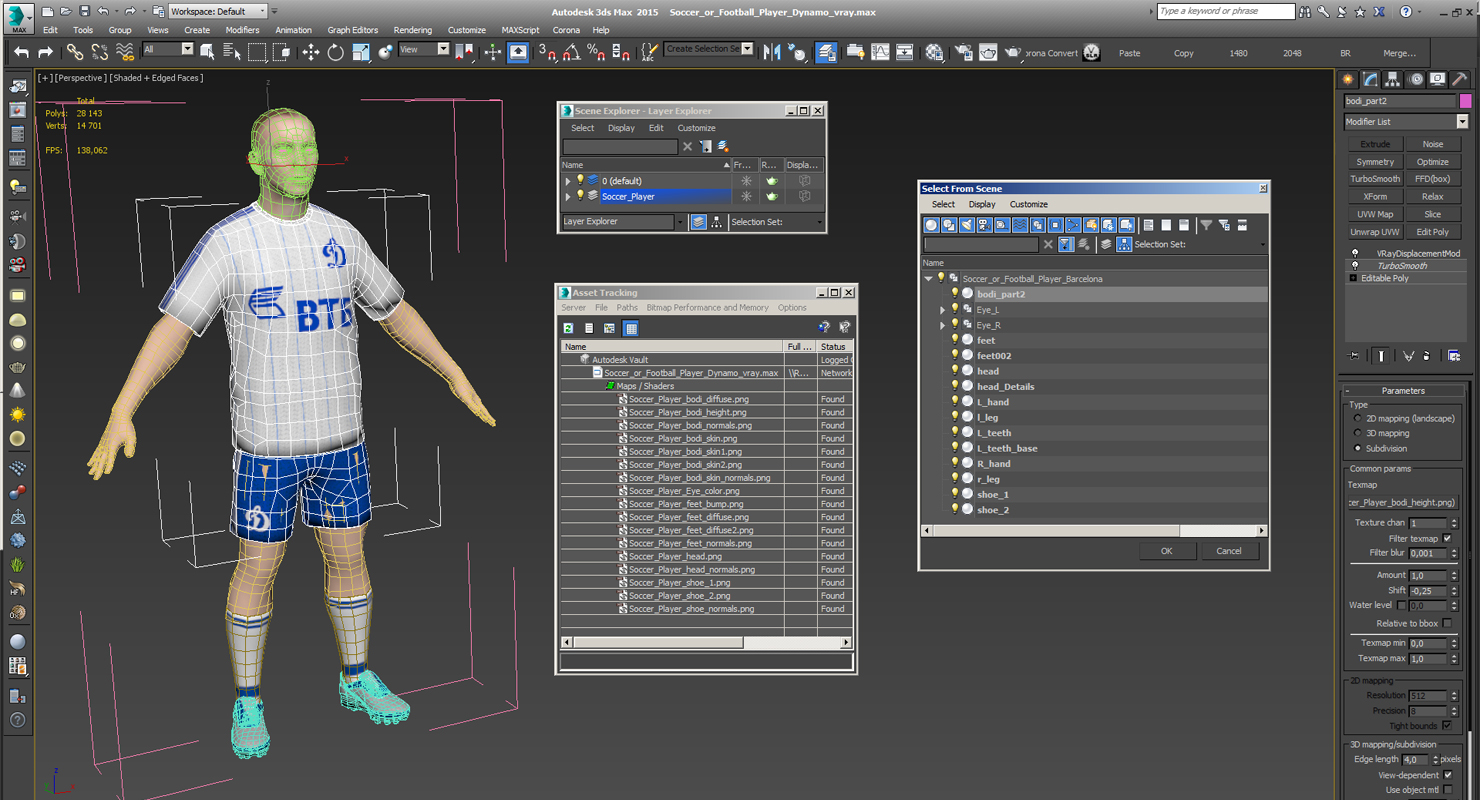Click Configure Modifier Sets icon

pyautogui.click(x=1454, y=355)
